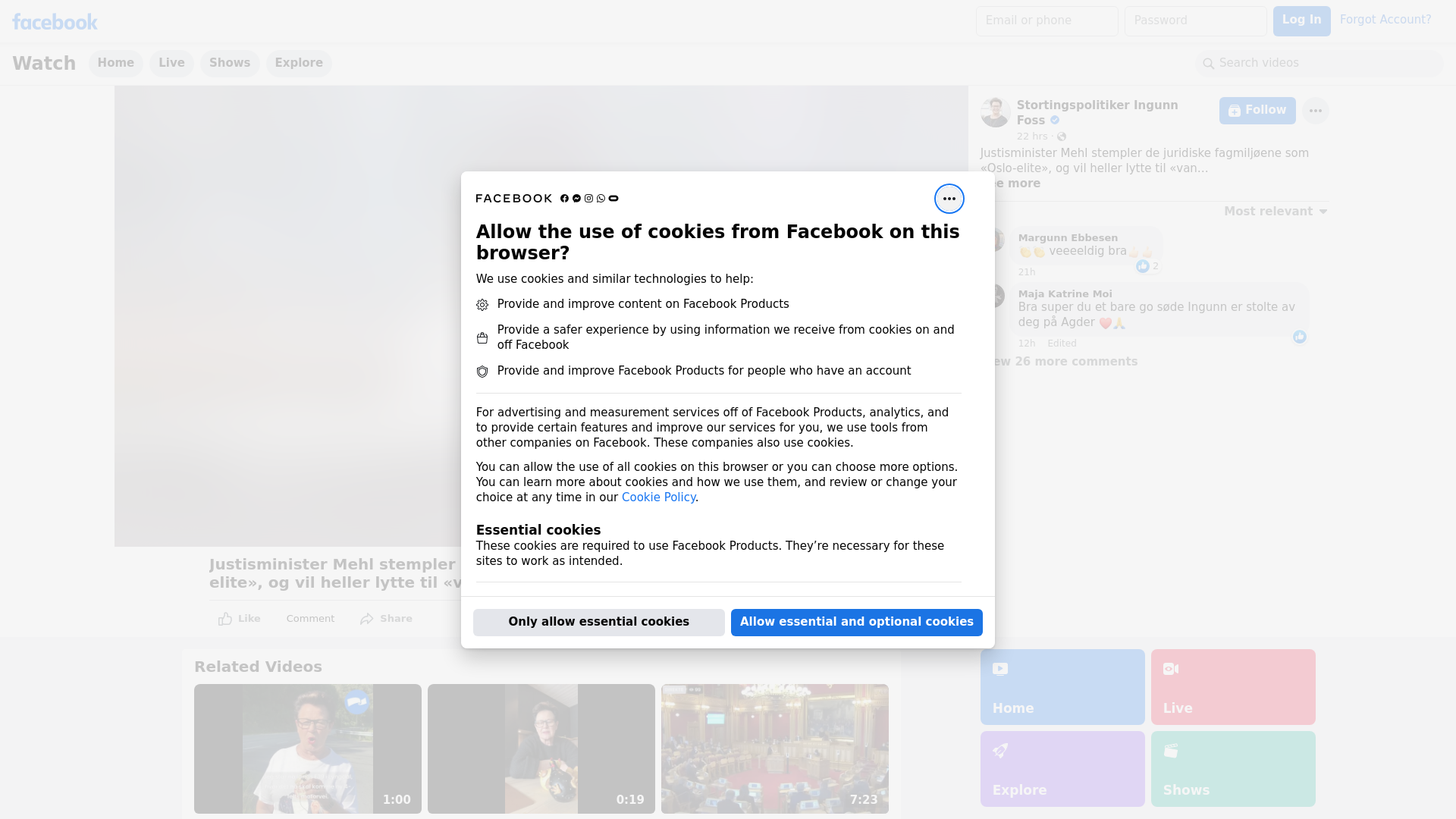Click the Essential cookies heading
The width and height of the screenshot is (1456, 819).
pyautogui.click(x=538, y=530)
